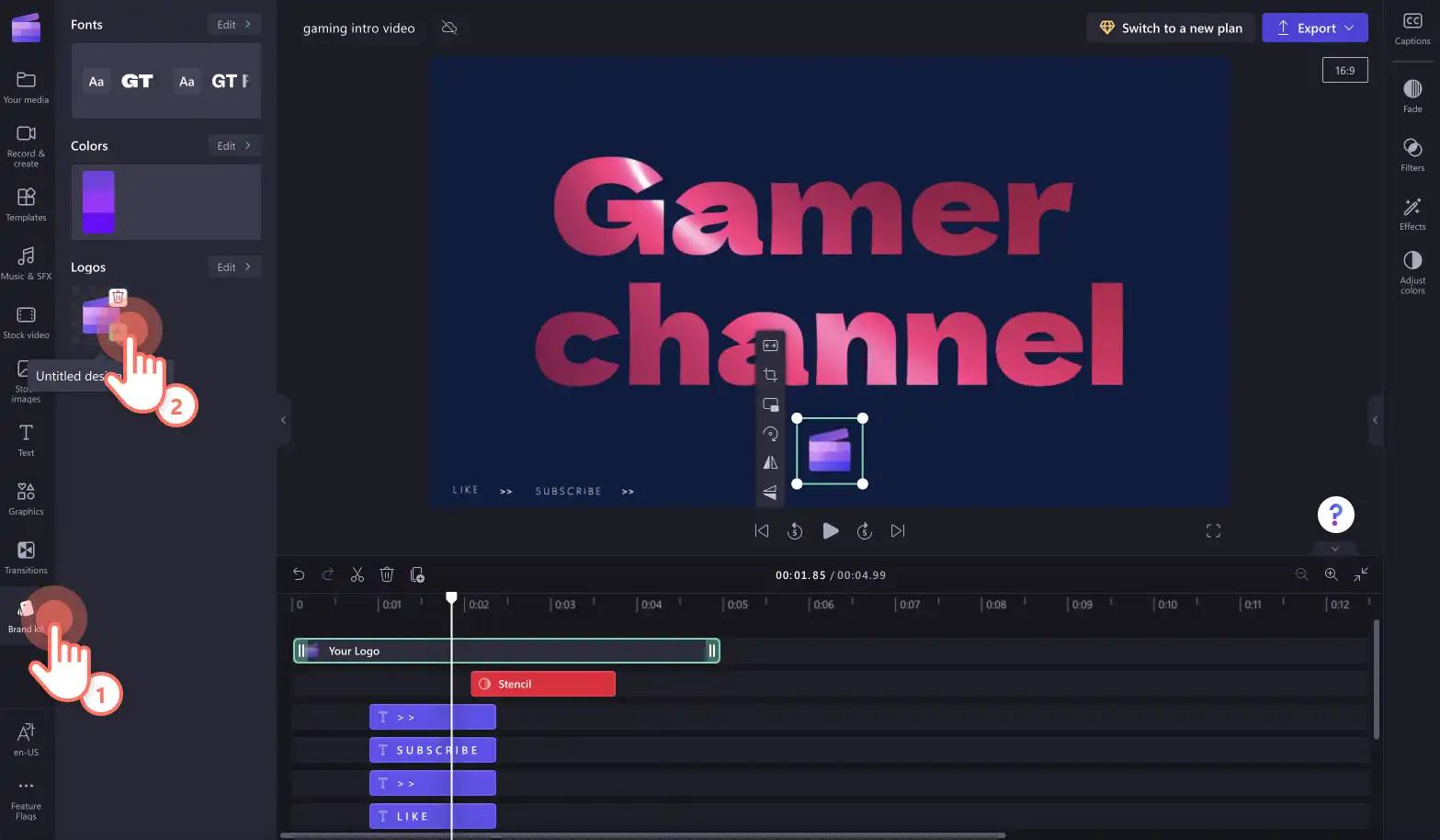Open the Filters panel
The width and height of the screenshot is (1440, 840).
(1412, 154)
